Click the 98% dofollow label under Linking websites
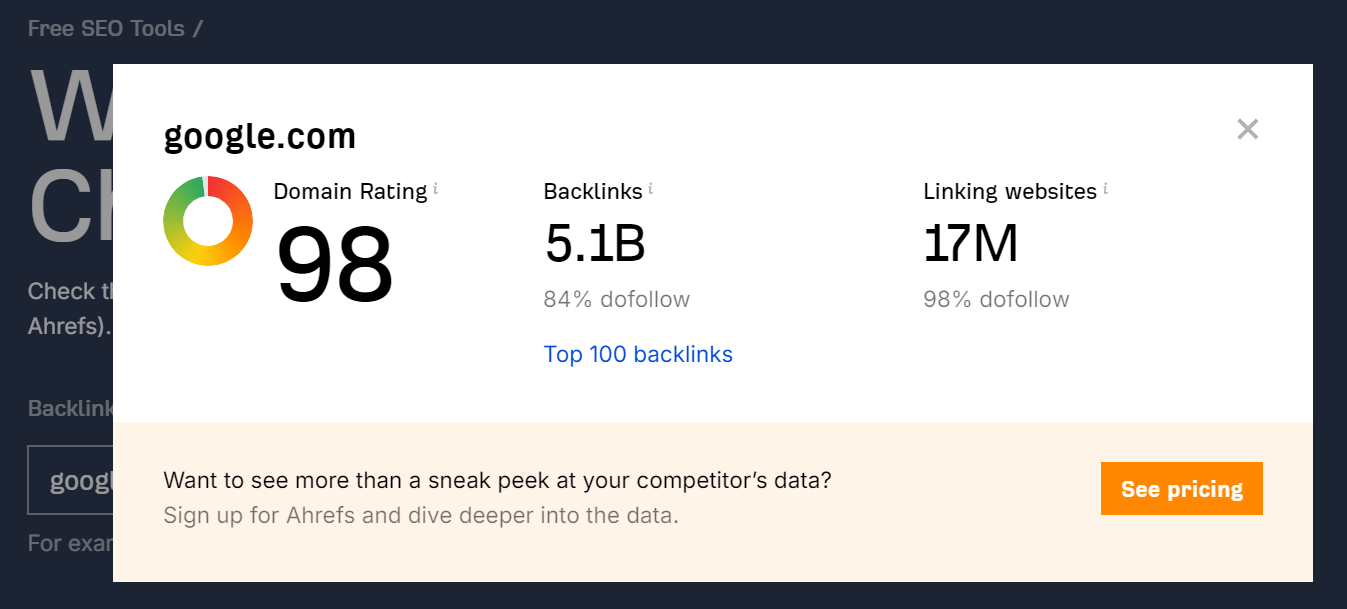Screen dimensions: 1347x609 tap(996, 299)
